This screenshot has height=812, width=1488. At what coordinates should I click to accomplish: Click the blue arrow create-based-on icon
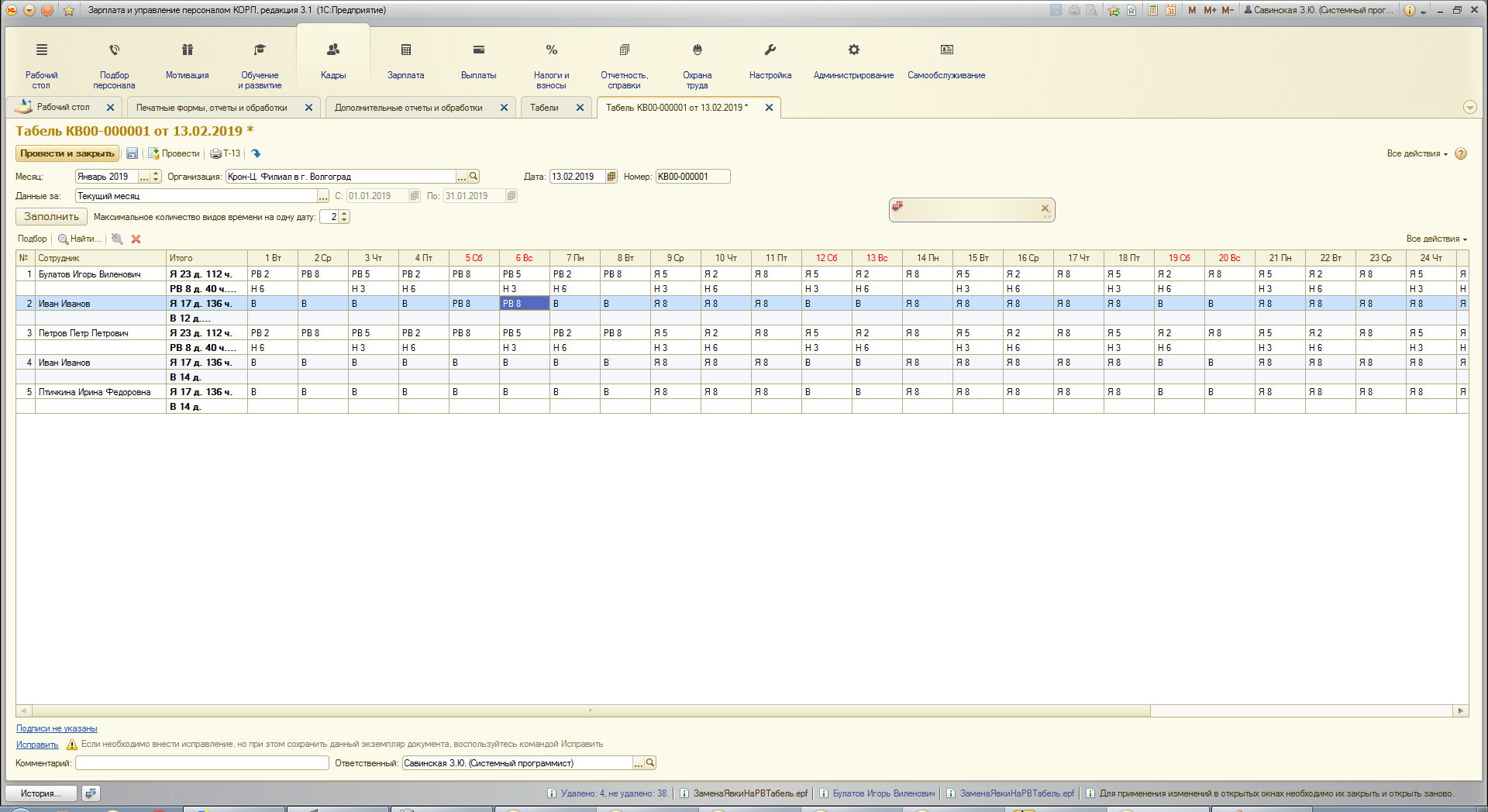tap(256, 153)
